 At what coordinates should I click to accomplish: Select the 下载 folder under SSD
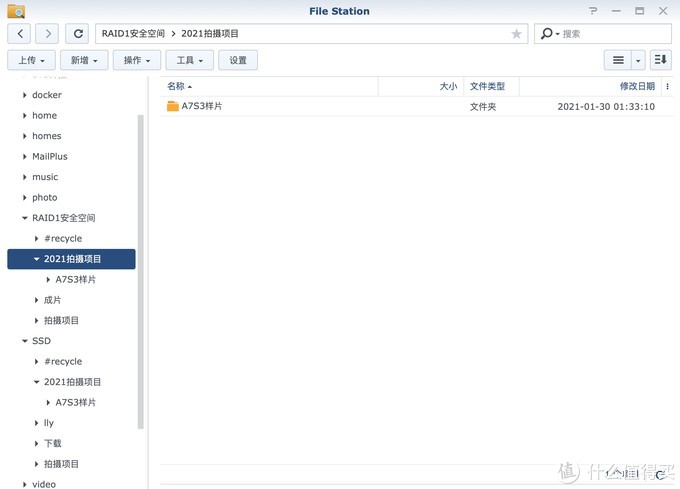(x=52, y=443)
